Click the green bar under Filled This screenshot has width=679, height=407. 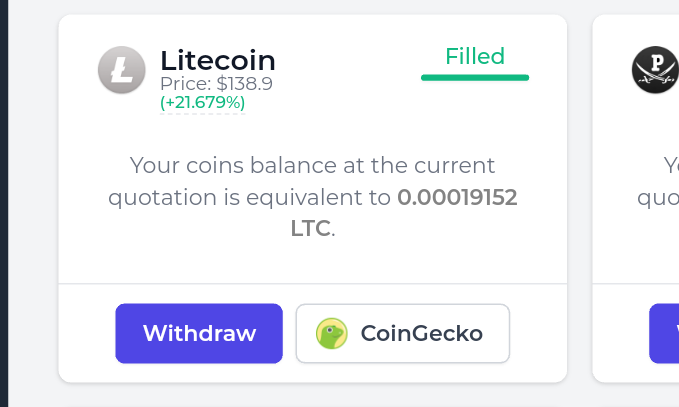pos(475,76)
